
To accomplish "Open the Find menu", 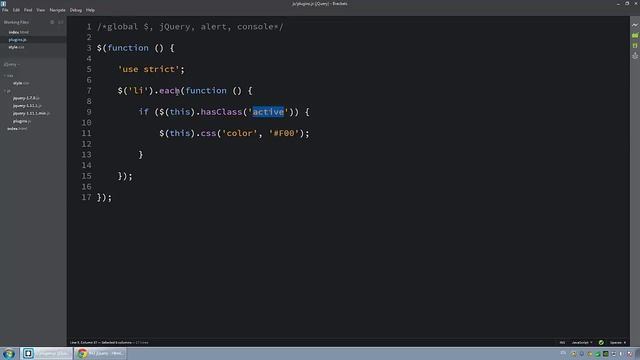I will point(28,10).
